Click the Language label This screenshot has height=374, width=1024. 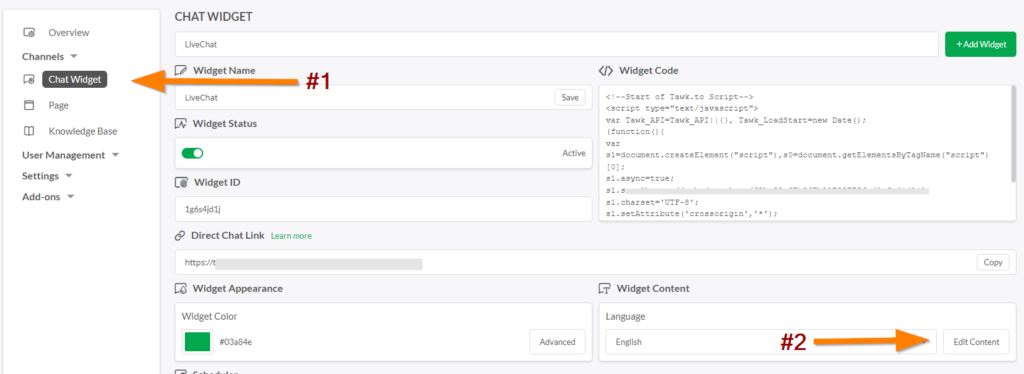(625, 317)
